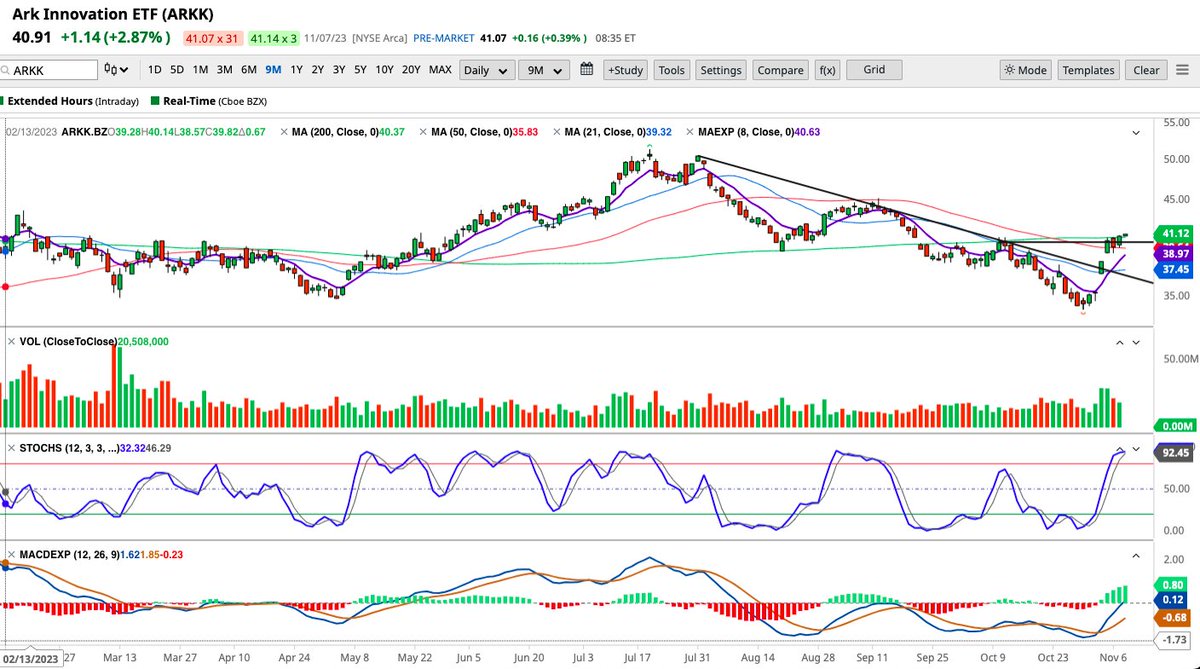Image resolution: width=1200 pixels, height=669 pixels.
Task: Close the MACDEXP indicator panel
Action: click(11, 554)
